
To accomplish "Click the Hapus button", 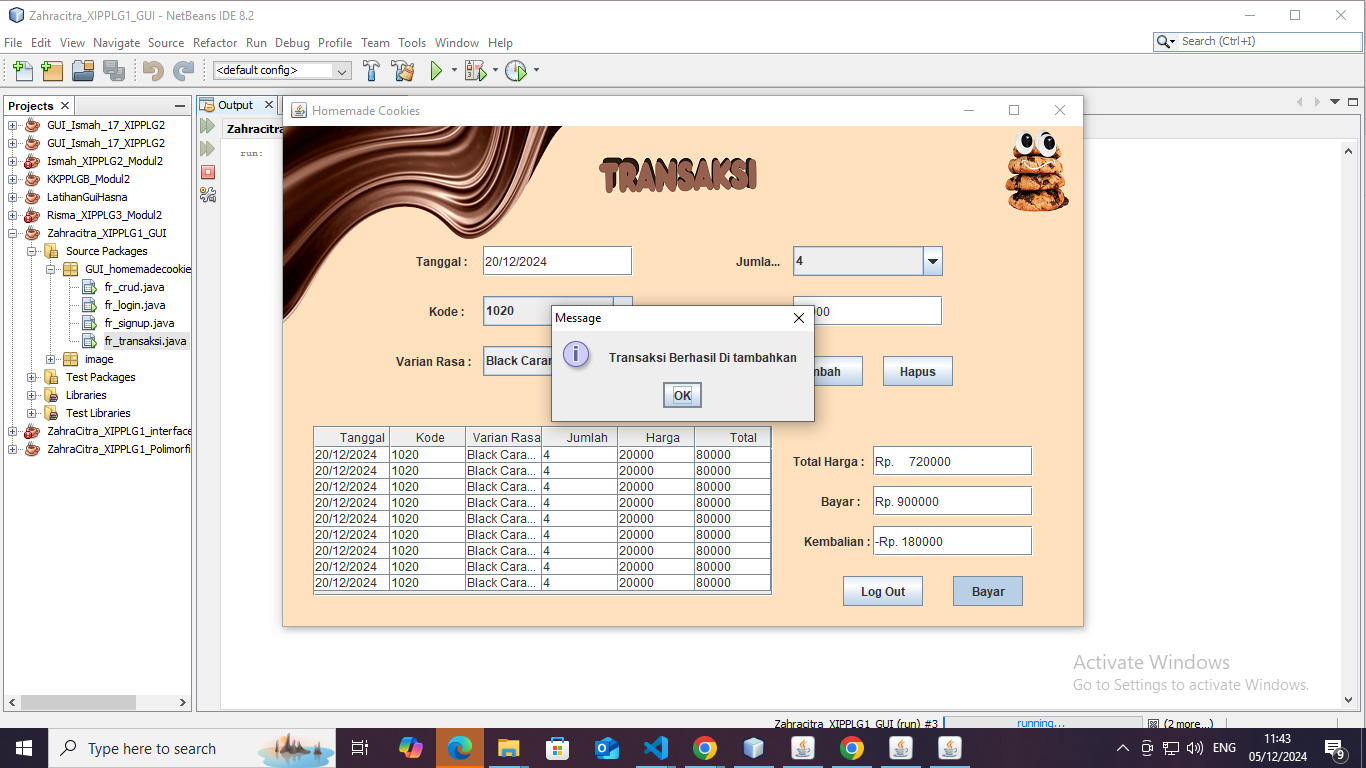I will point(917,371).
